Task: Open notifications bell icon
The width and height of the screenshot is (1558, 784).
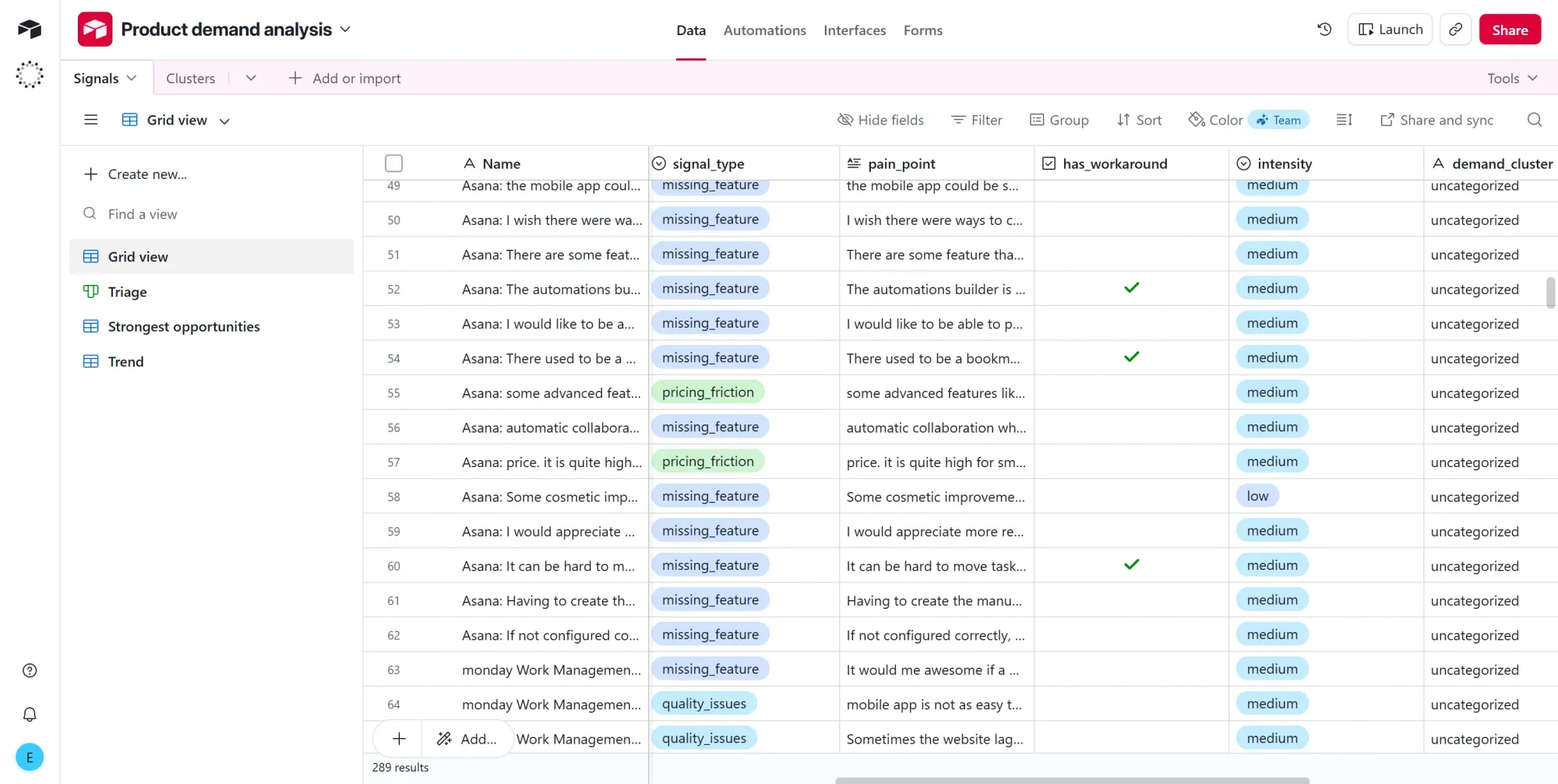Action: (x=30, y=714)
